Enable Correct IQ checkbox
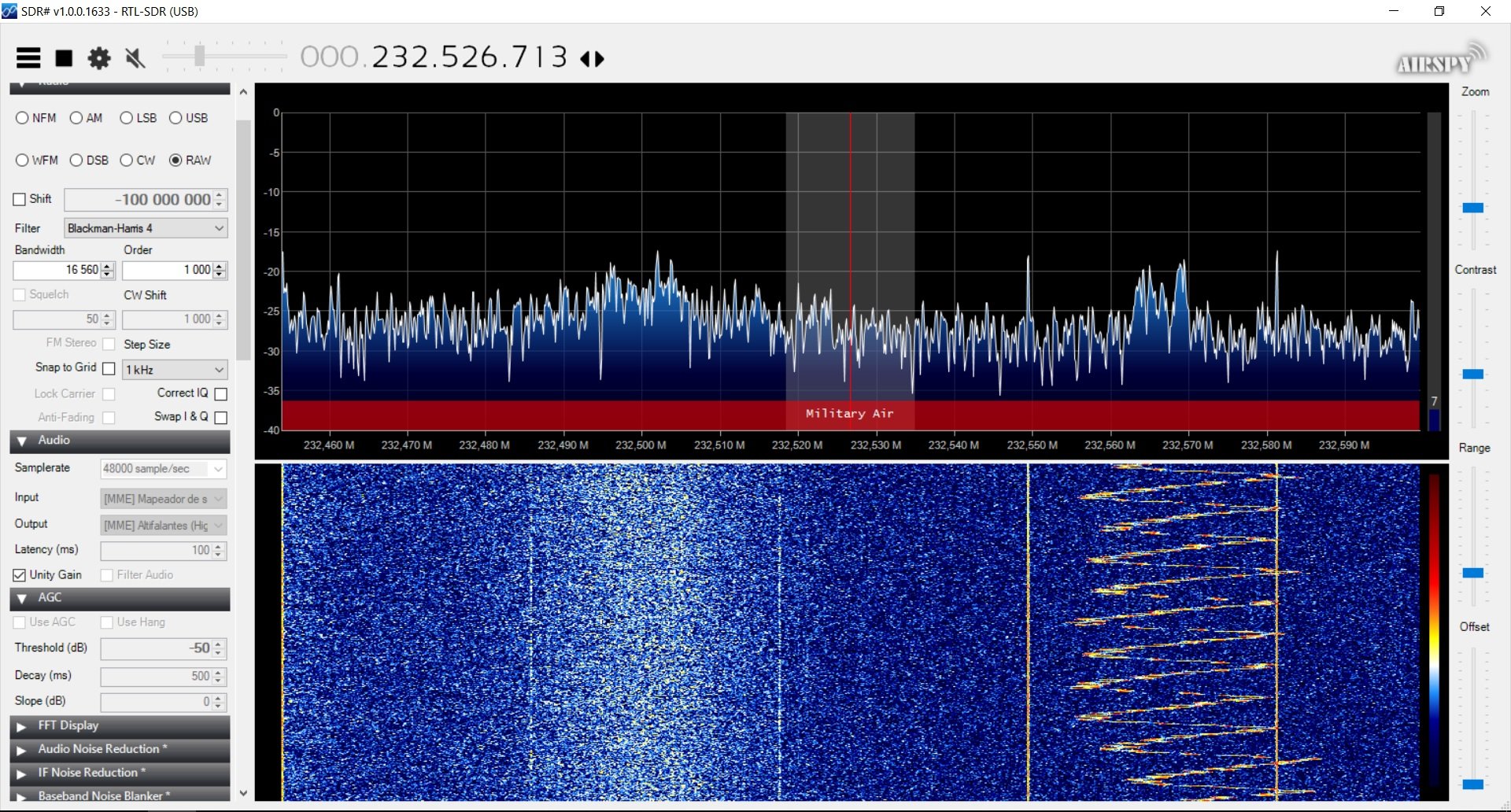Image resolution: width=1511 pixels, height=812 pixels. tap(221, 394)
